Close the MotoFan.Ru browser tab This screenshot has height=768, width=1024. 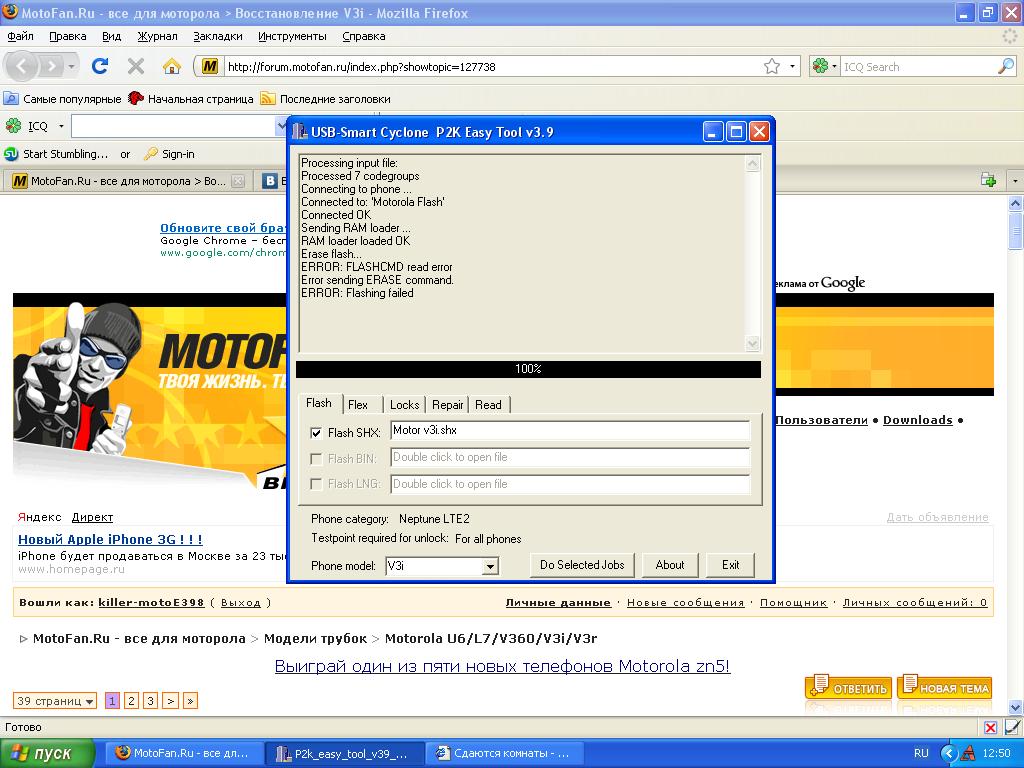(238, 181)
